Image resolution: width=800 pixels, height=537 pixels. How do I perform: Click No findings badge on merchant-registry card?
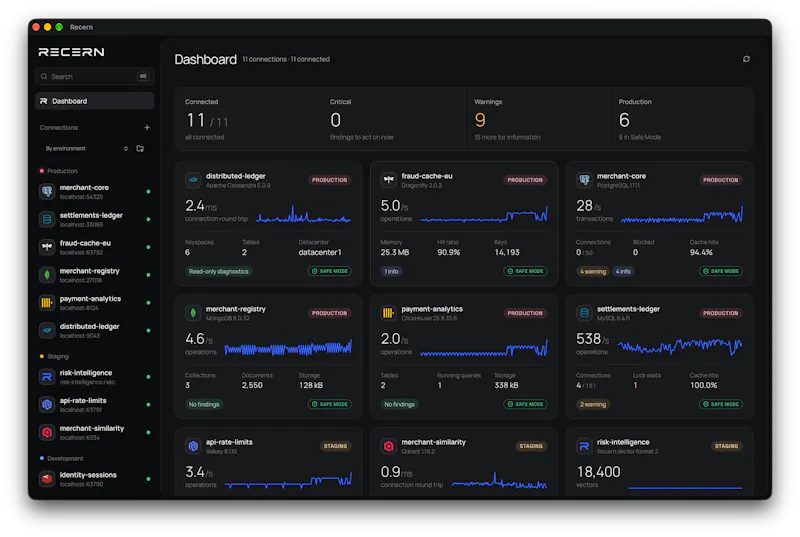(204, 404)
